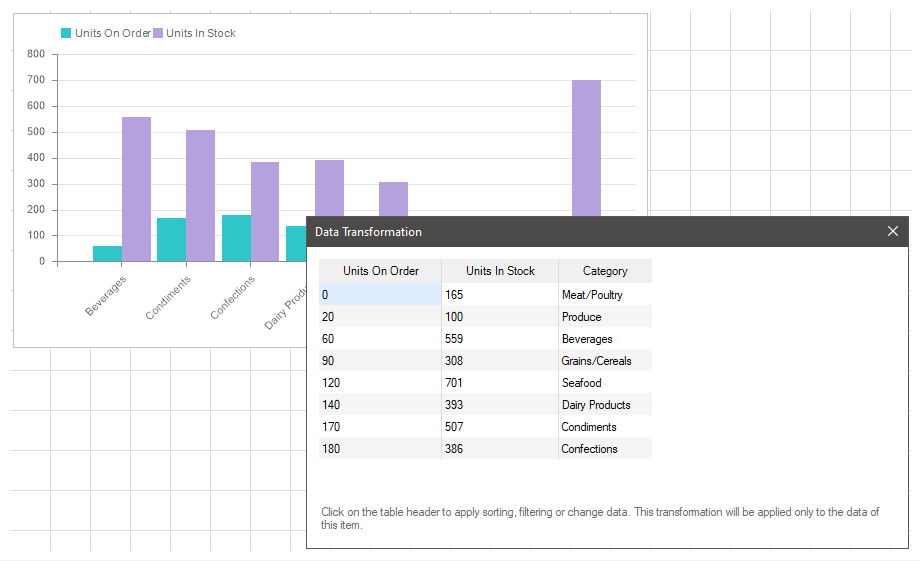Click the purple Units In Stock legend swatch
The width and height of the screenshot is (920, 561).
[x=158, y=33]
